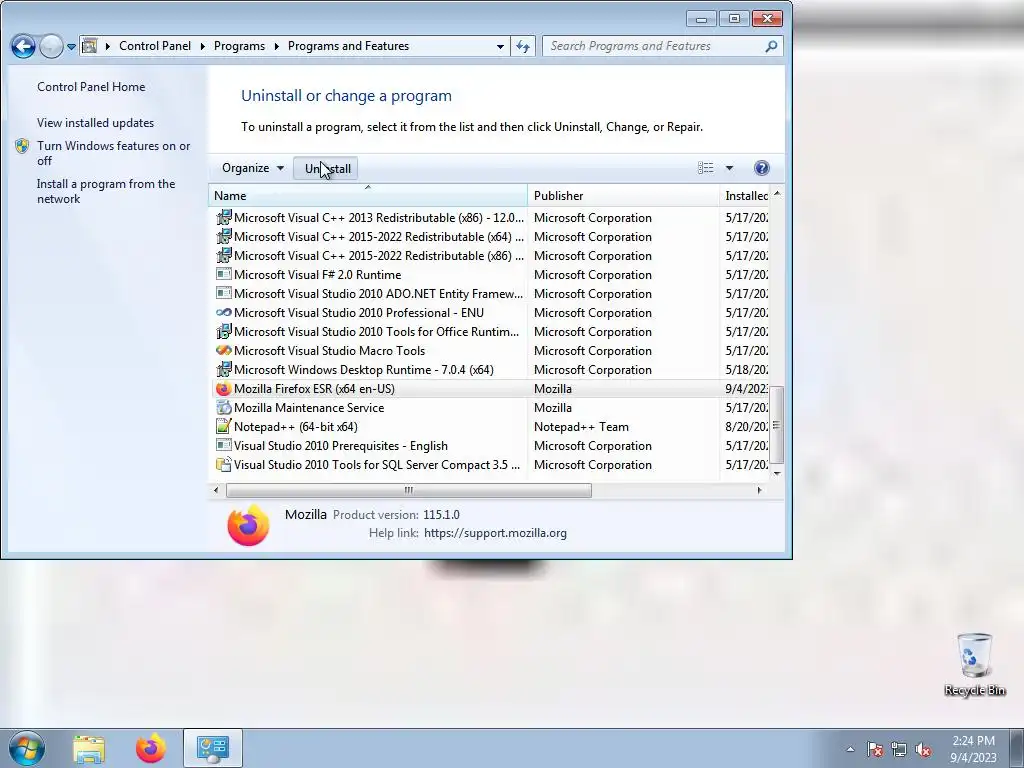Click the vertical scrollbar thumb
Image resolution: width=1024 pixels, height=768 pixels.
(776, 424)
